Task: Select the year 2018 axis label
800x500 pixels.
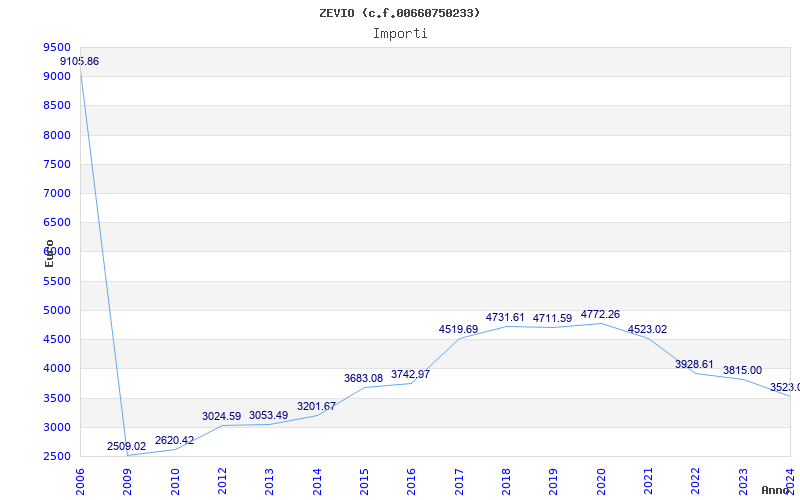Action: pyautogui.click(x=506, y=482)
